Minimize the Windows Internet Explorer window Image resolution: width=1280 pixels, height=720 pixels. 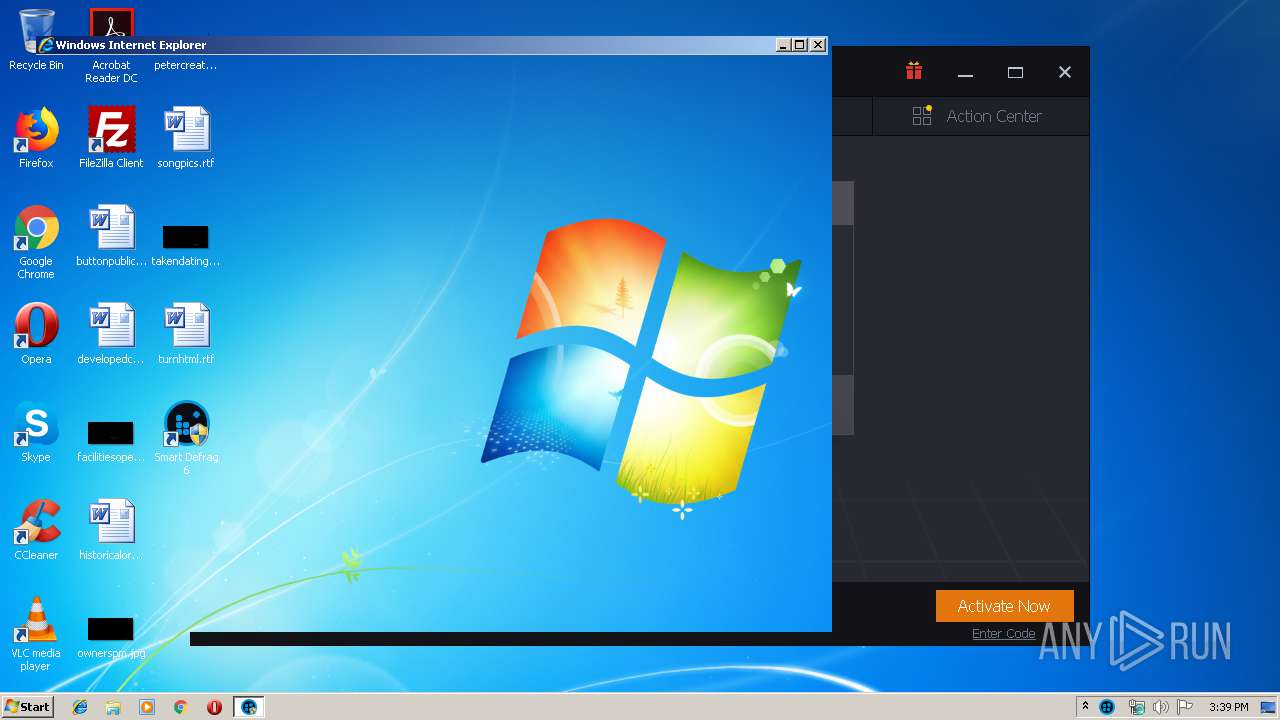(783, 45)
